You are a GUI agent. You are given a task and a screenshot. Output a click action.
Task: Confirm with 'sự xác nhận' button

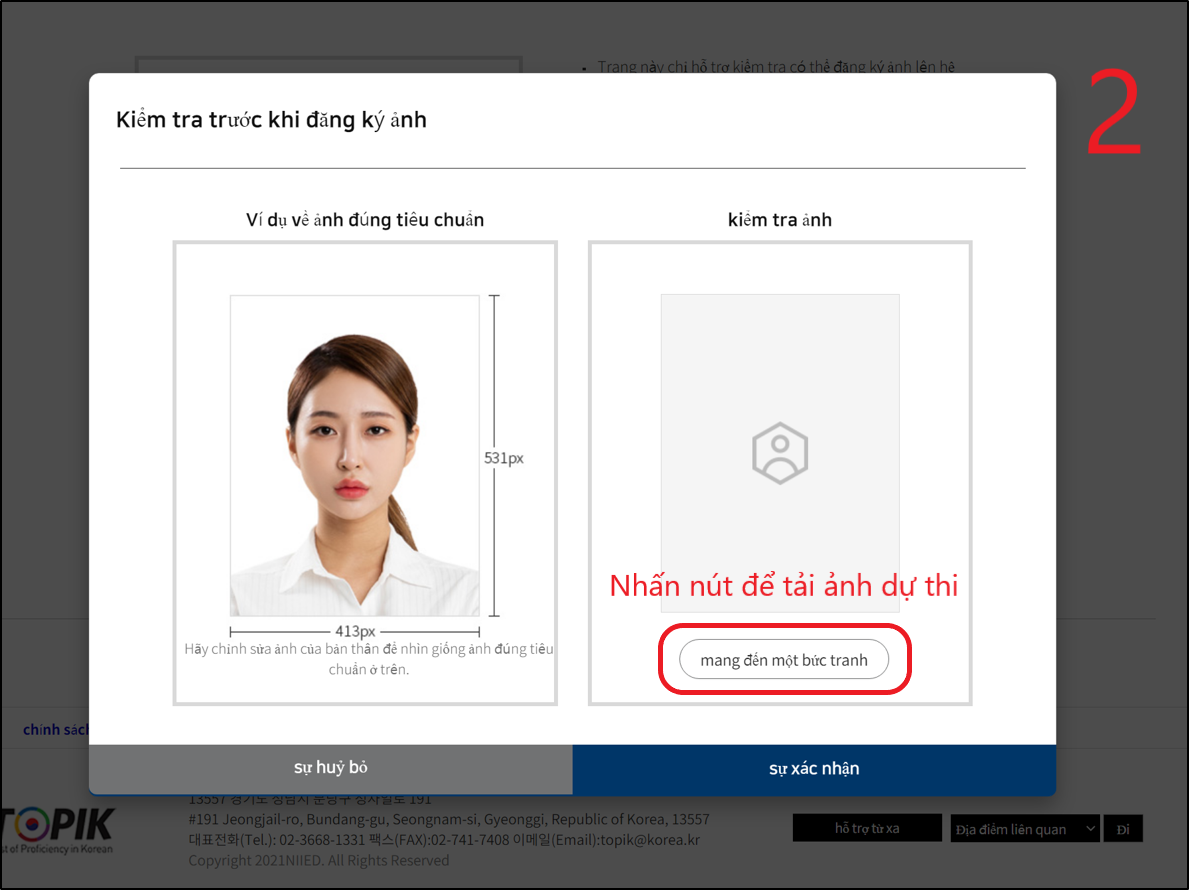813,768
